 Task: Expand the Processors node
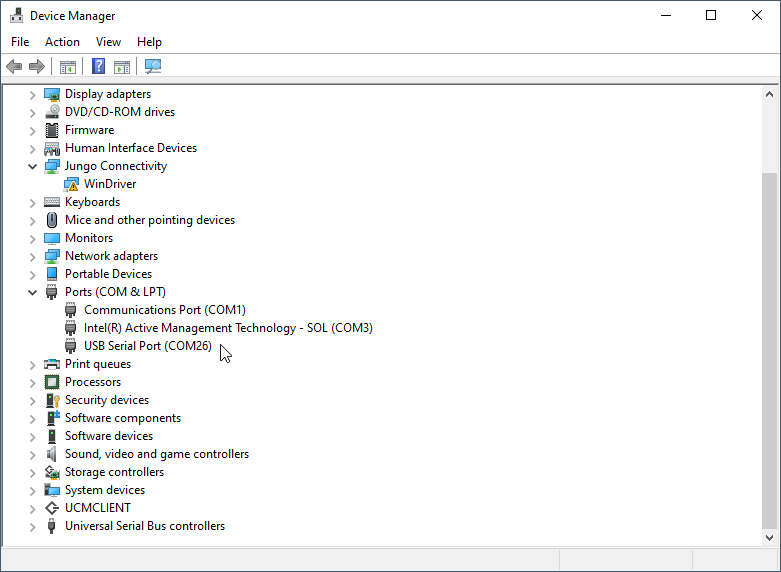pos(32,383)
